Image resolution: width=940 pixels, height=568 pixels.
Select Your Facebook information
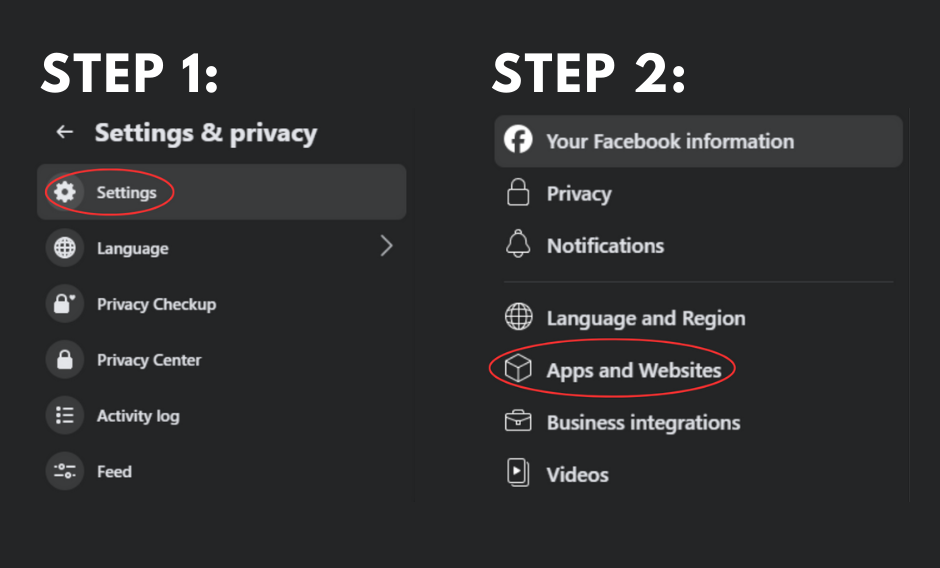click(670, 141)
